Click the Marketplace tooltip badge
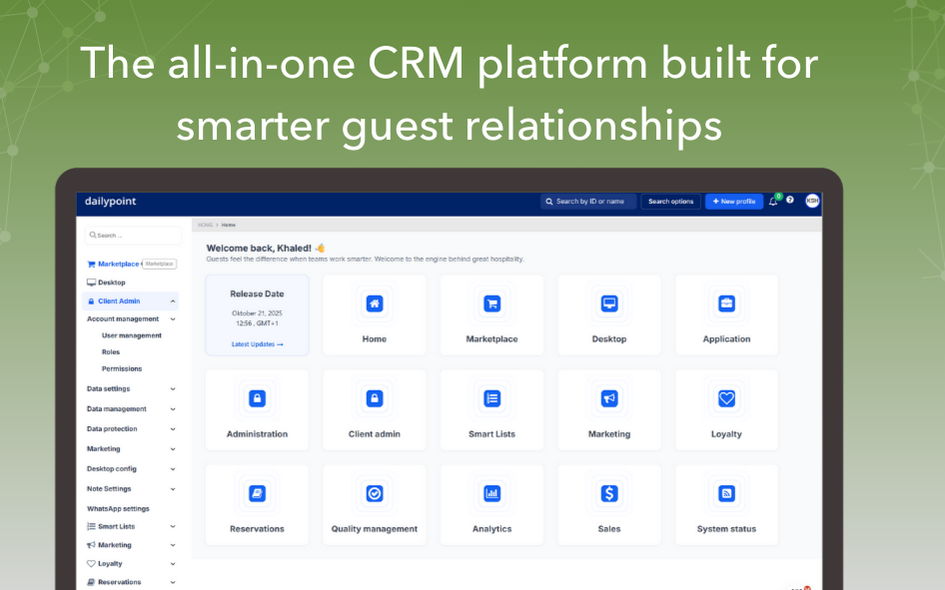Viewport: 945px width, 590px height. point(159,264)
